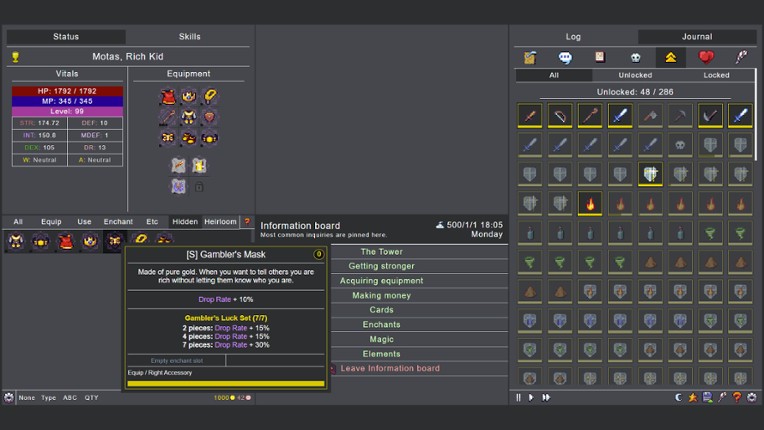Click the trophy icon beside player name
The image size is (764, 430).
(15, 57)
